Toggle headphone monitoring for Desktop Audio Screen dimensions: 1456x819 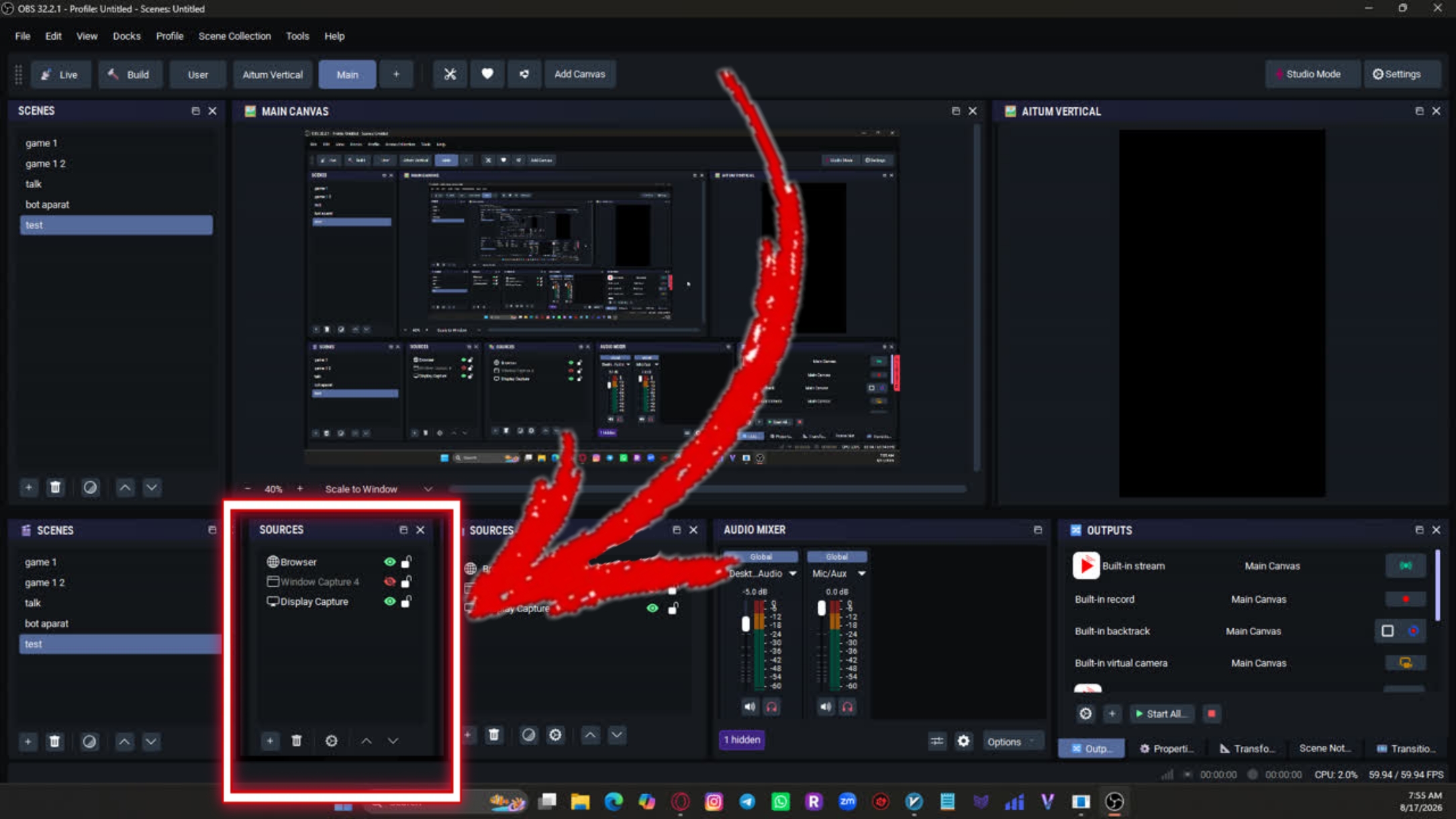772,707
